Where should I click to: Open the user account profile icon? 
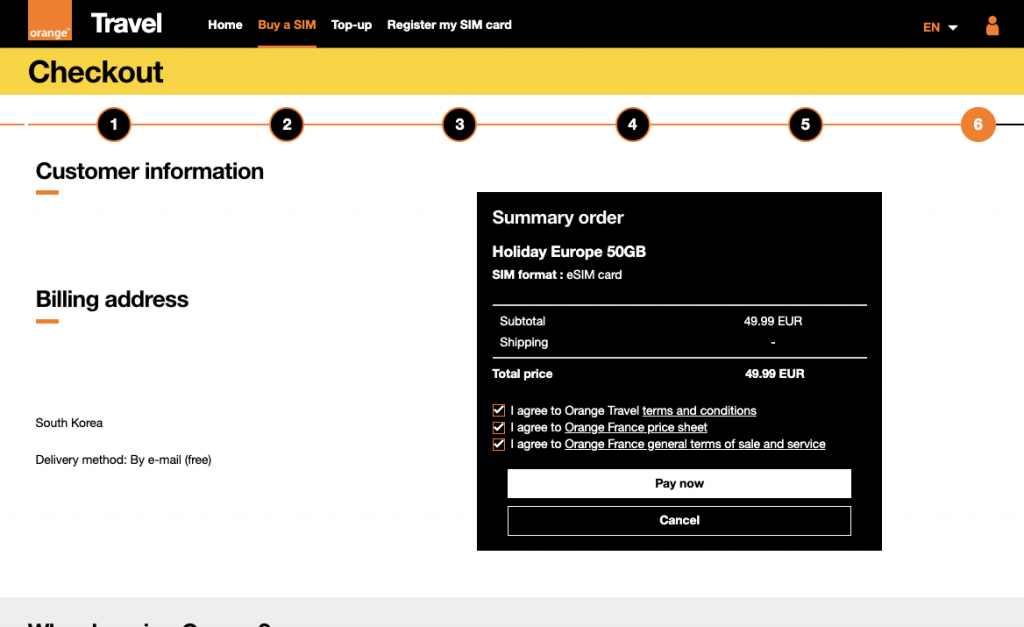992,26
